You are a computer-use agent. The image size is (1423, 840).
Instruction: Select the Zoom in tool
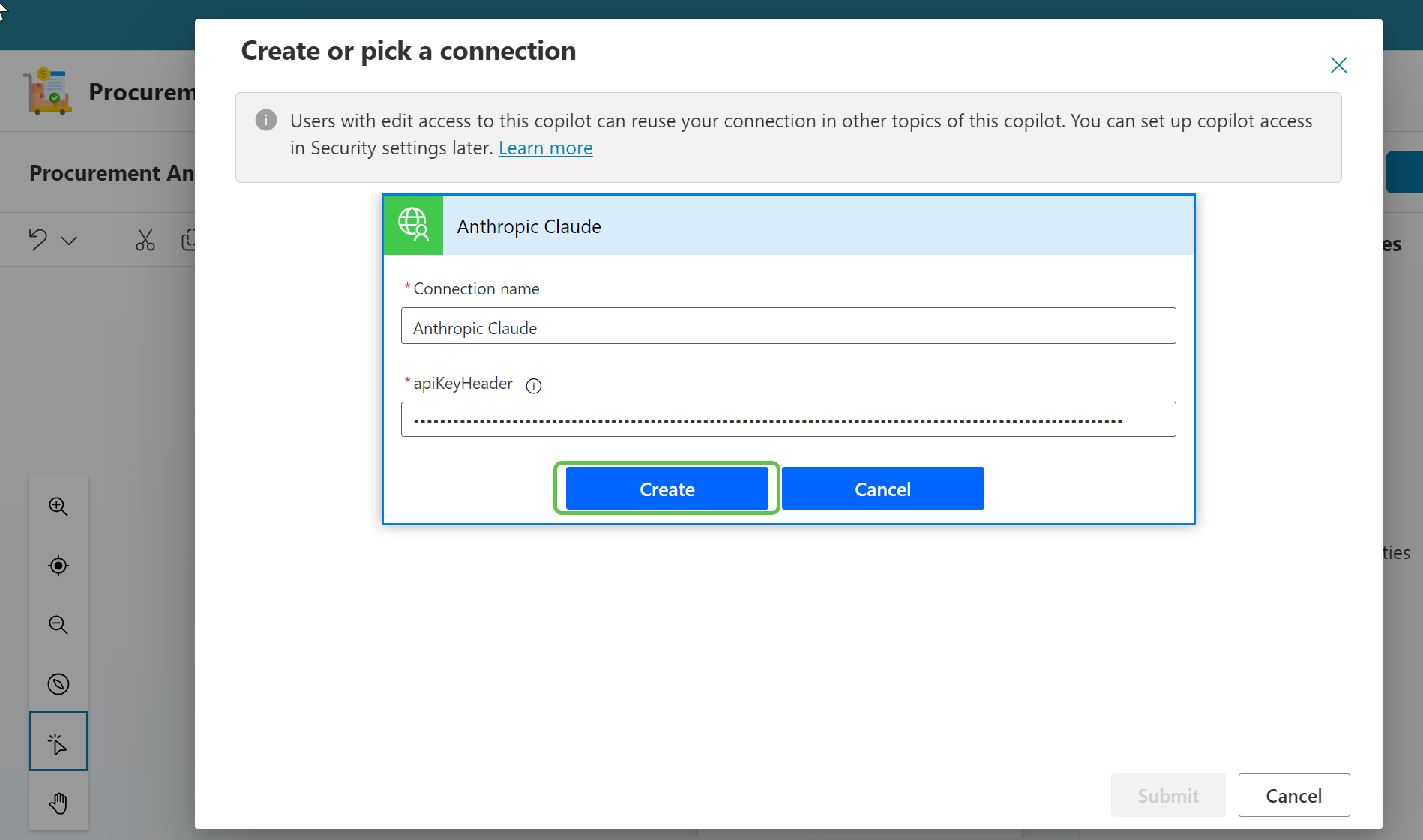[58, 505]
